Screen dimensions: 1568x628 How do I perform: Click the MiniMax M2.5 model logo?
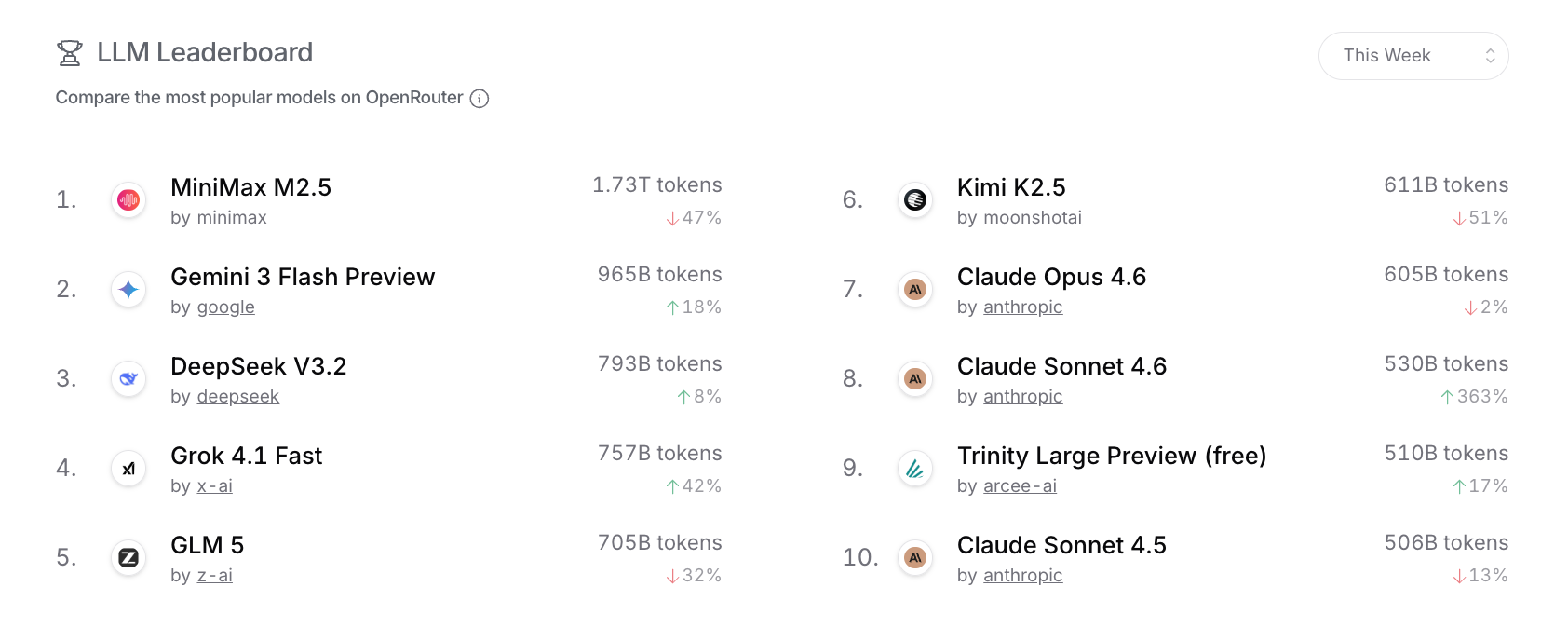(128, 199)
